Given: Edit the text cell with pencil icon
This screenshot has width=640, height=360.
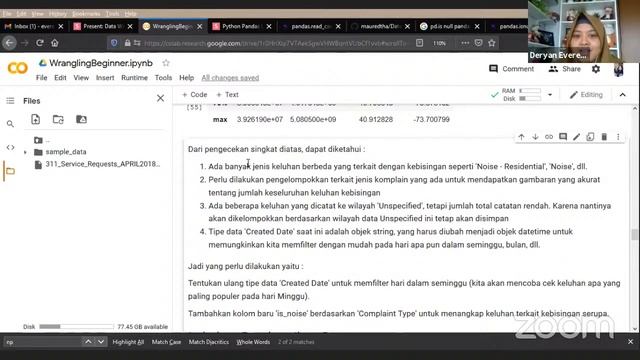Looking at the screenshot, I should [576, 137].
